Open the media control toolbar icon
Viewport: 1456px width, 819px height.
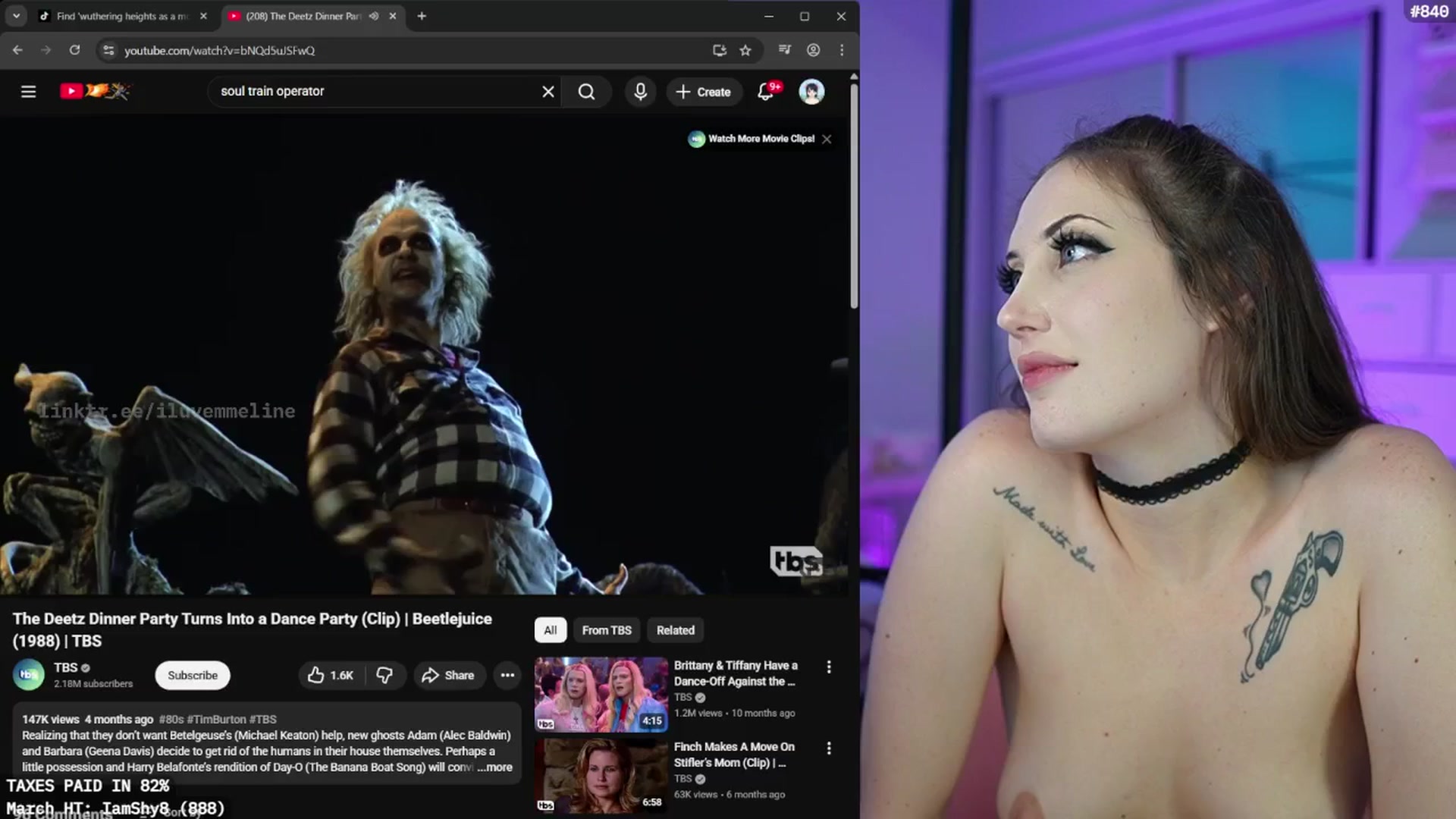click(785, 50)
